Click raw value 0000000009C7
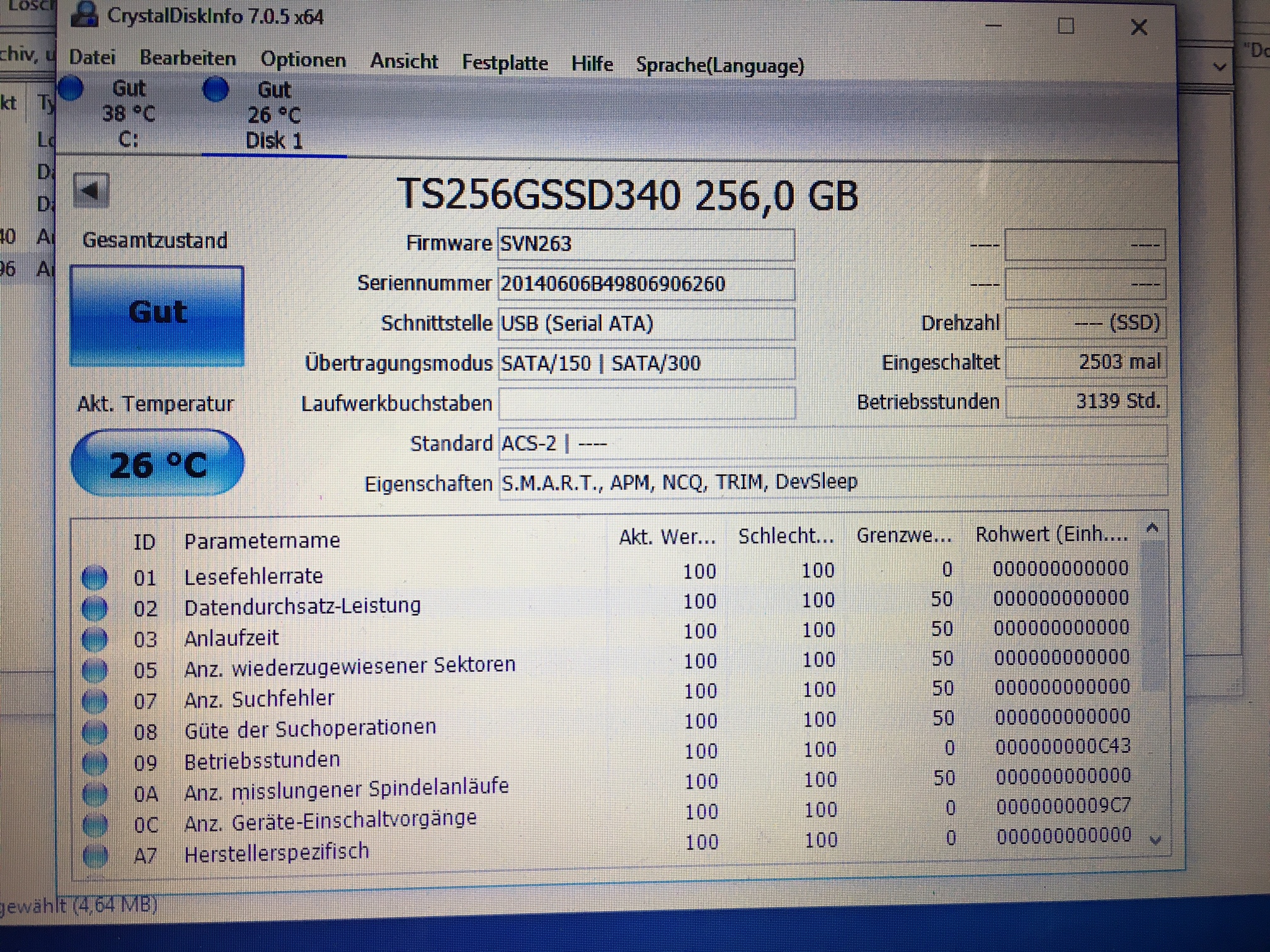The image size is (1270, 952). coord(1063,806)
